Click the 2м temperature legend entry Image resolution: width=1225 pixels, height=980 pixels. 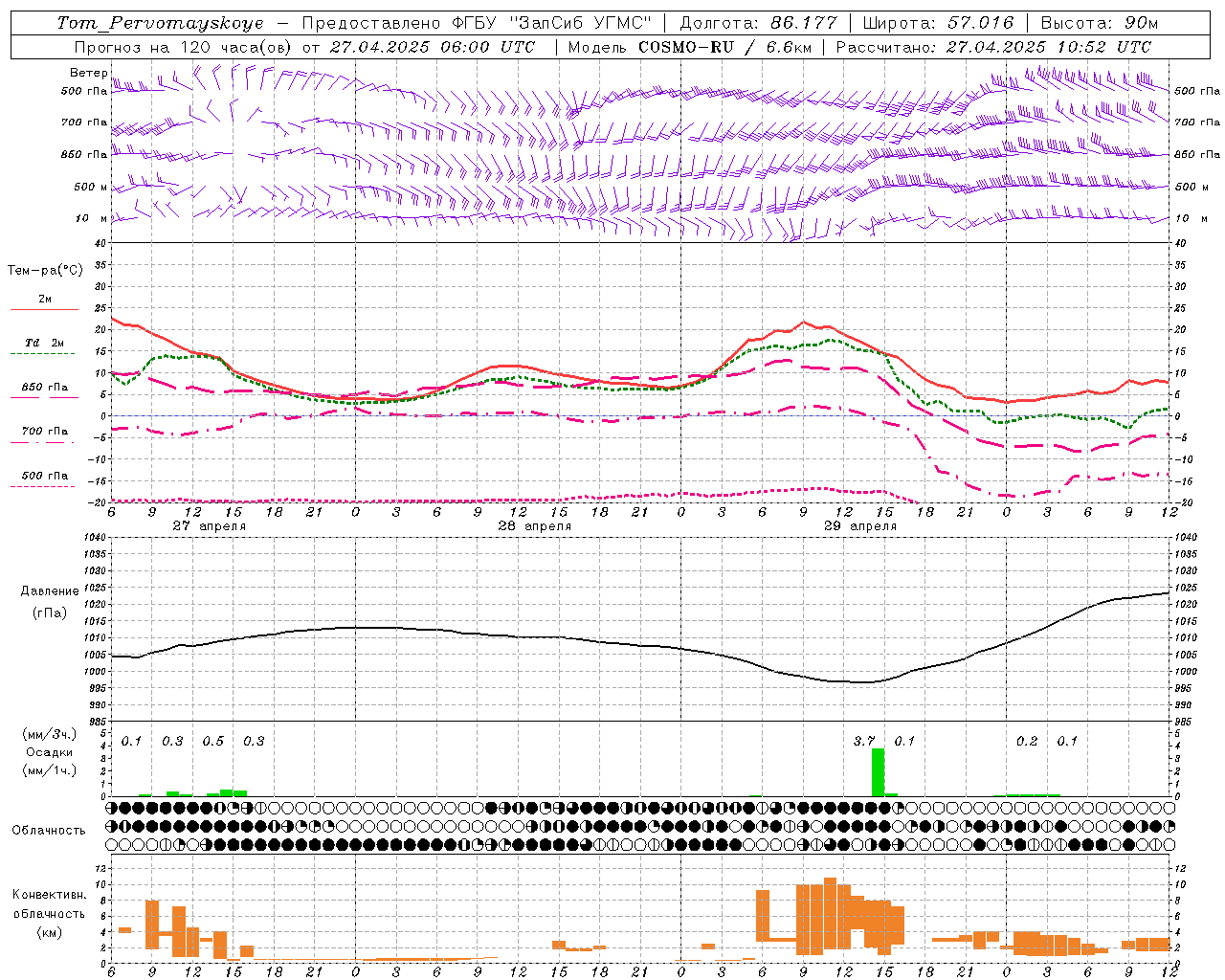(x=45, y=300)
